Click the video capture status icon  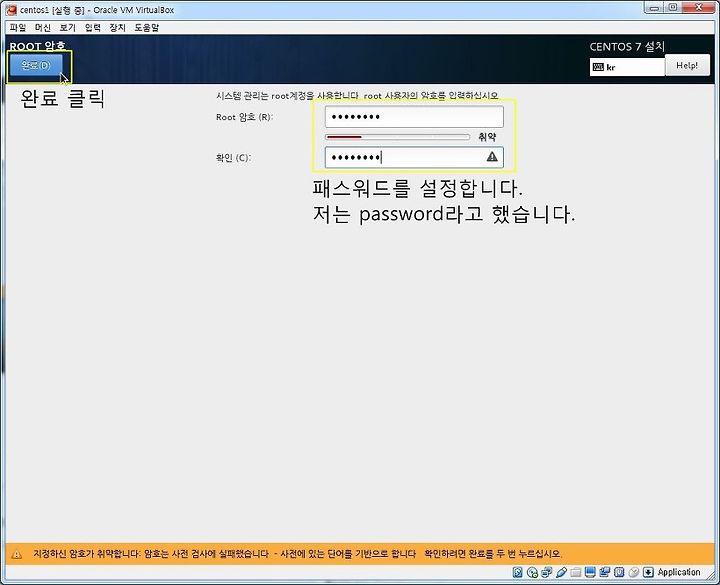click(x=605, y=572)
